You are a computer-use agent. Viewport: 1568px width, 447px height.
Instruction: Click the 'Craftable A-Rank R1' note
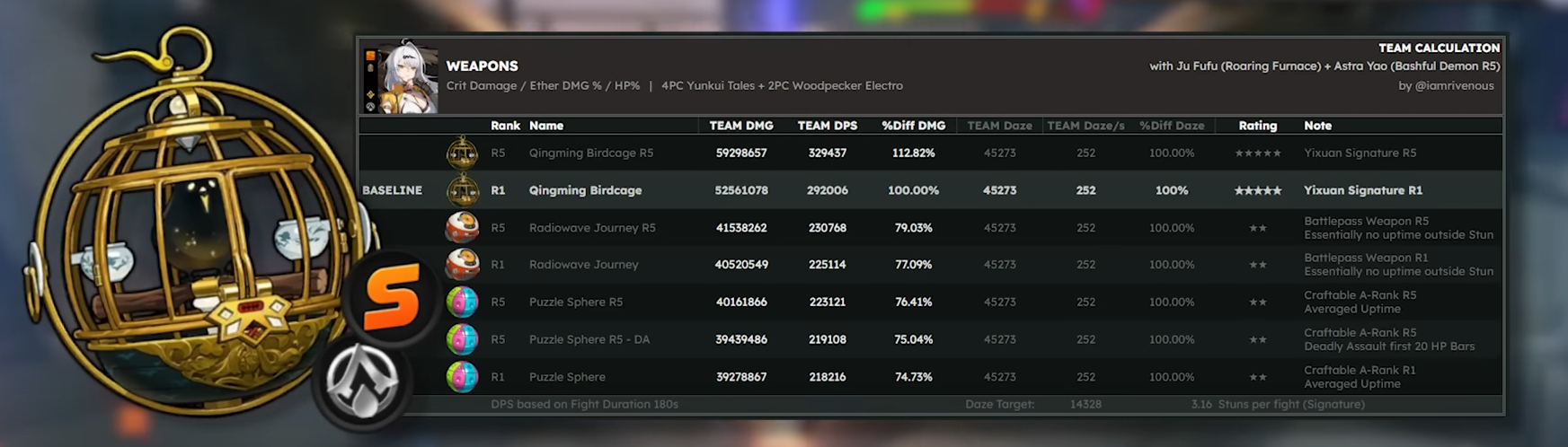point(1360,370)
